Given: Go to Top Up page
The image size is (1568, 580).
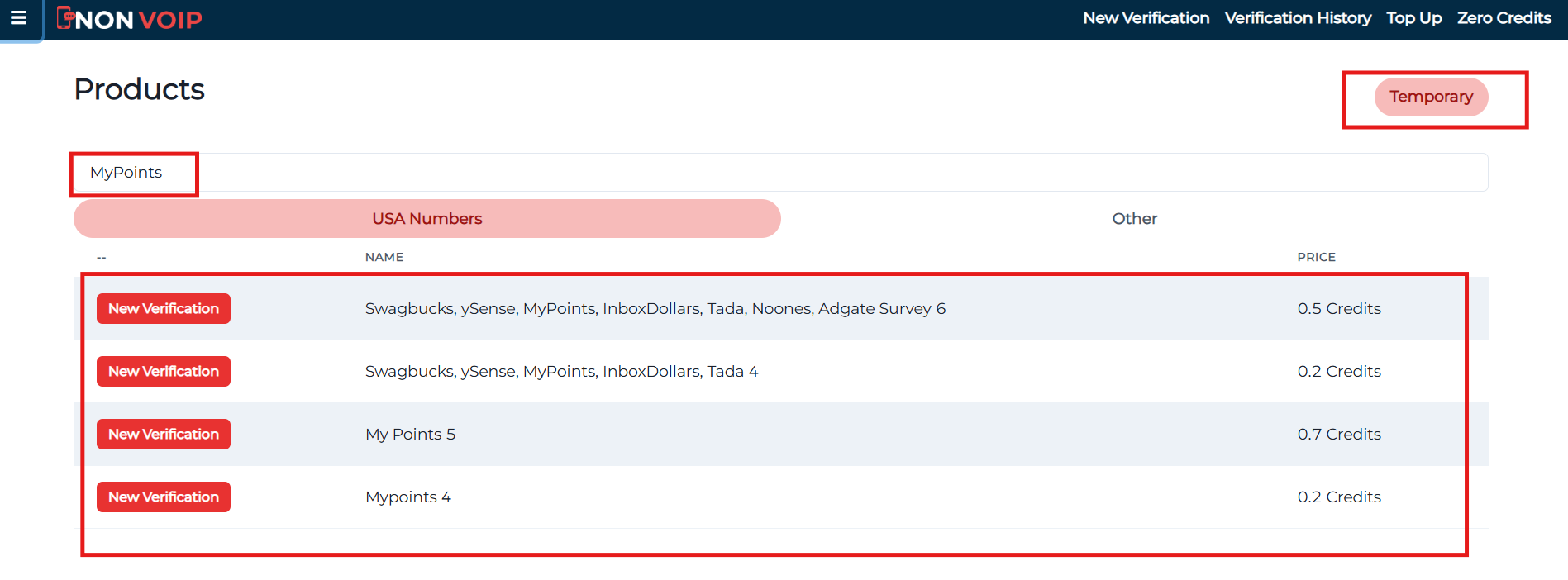Looking at the screenshot, I should 1413,18.
